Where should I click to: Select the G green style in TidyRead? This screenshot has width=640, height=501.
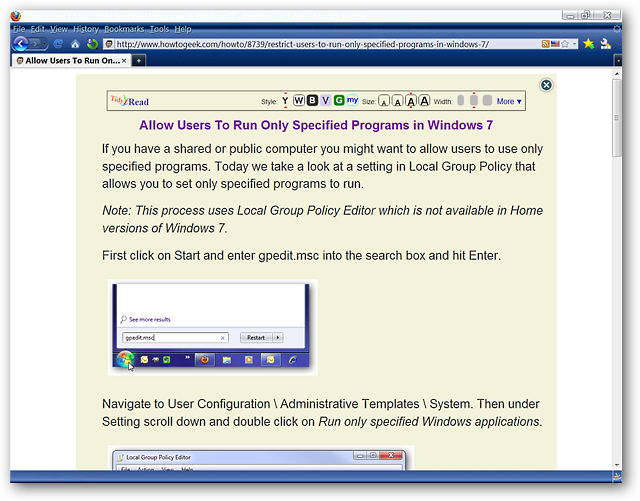pos(339,100)
